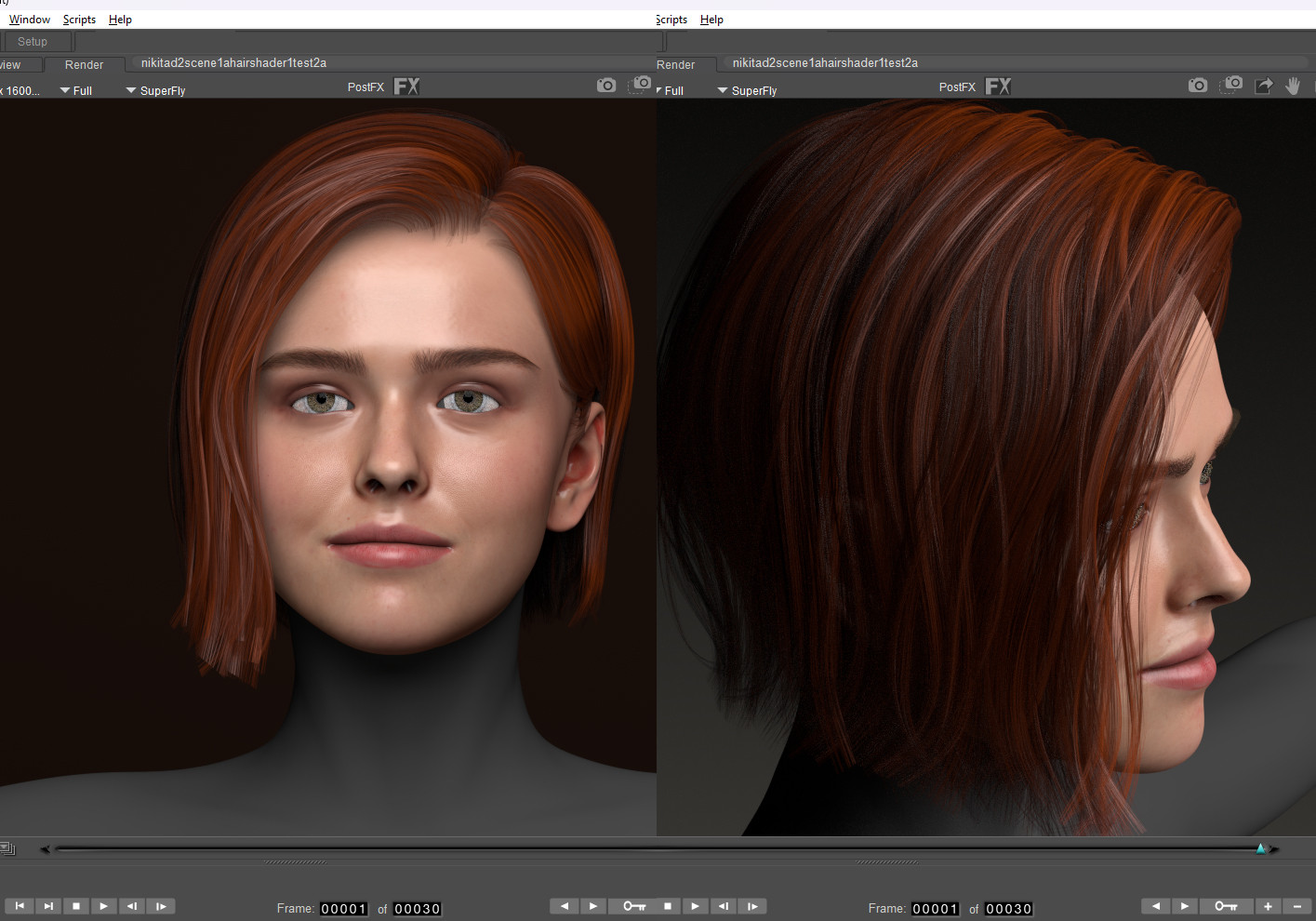Click the PostFX label in the left render pane
The height and width of the screenshot is (921, 1316).
click(x=366, y=87)
